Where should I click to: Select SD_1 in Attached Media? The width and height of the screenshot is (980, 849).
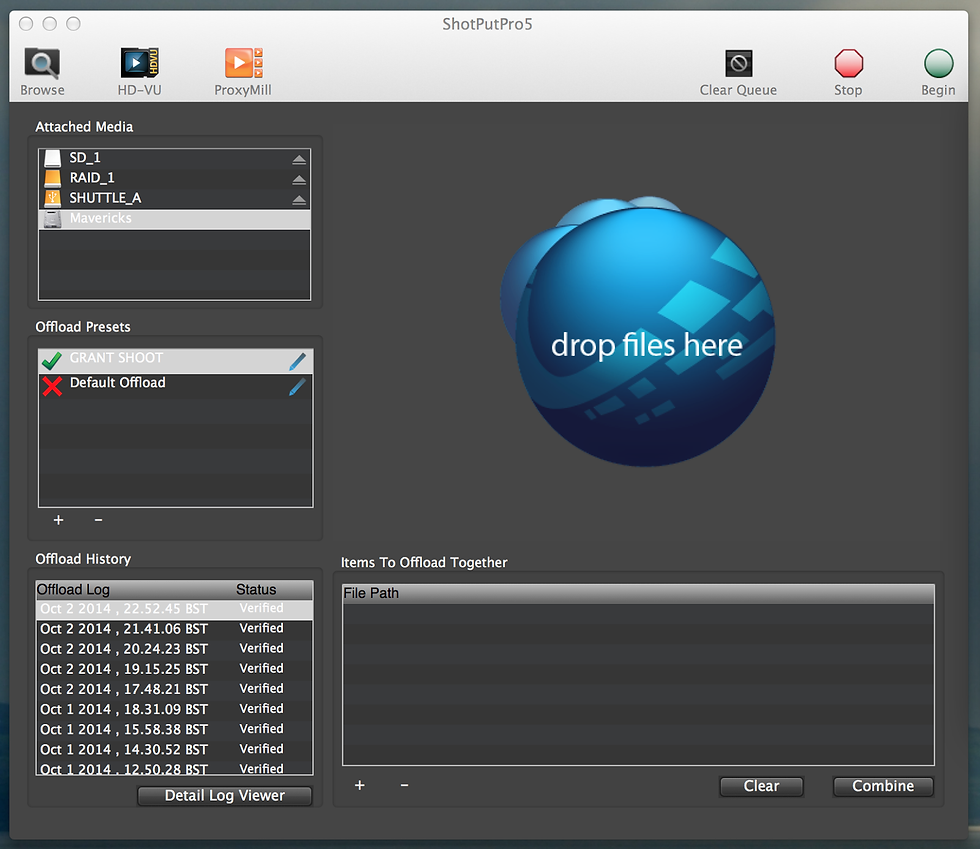click(x=174, y=158)
